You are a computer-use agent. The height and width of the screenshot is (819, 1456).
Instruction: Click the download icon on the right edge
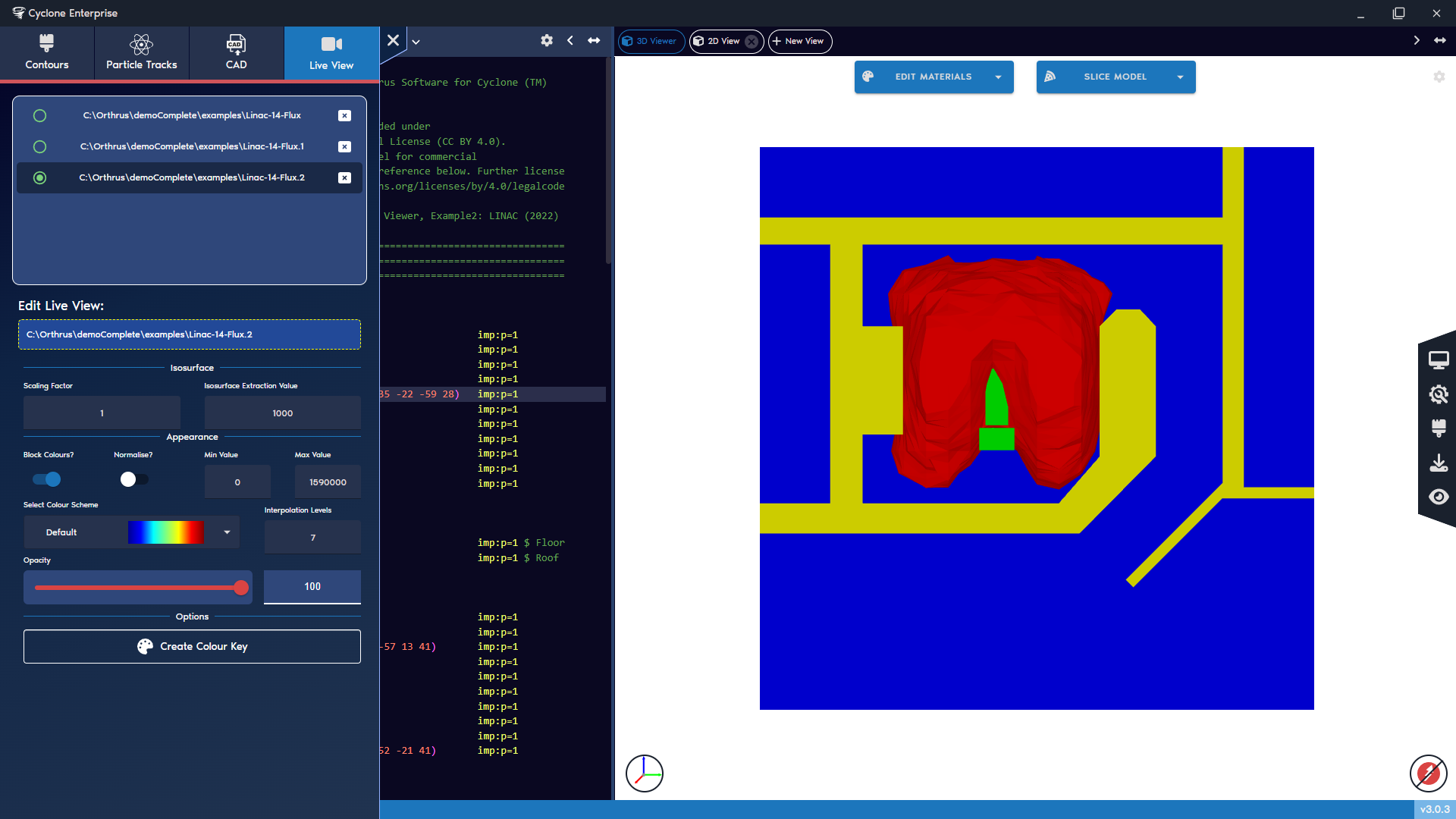1439,463
